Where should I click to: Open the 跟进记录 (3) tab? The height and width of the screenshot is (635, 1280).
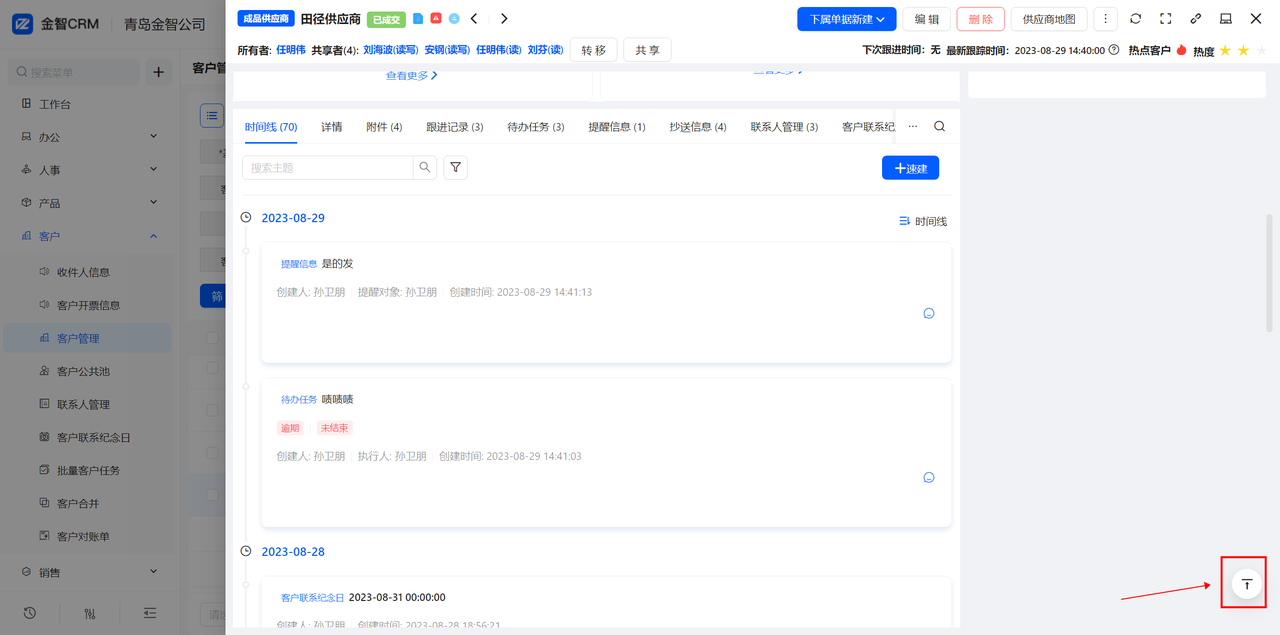coord(455,127)
